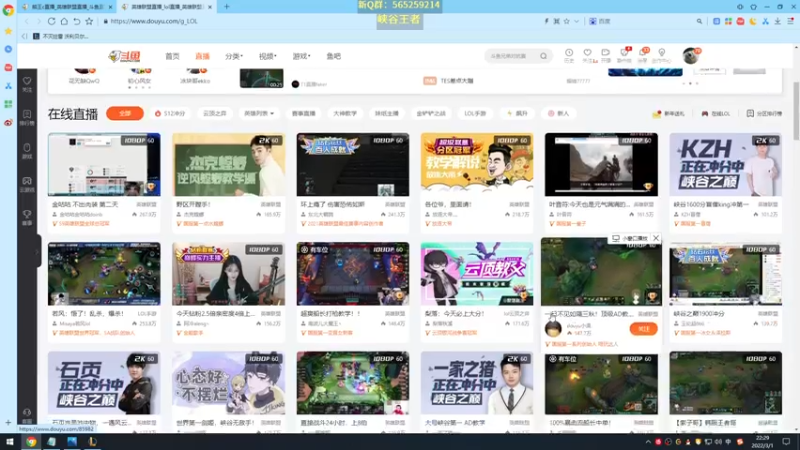Open the client download icon with red badge
Viewport: 800px width, 450px height.
[x=624, y=55]
